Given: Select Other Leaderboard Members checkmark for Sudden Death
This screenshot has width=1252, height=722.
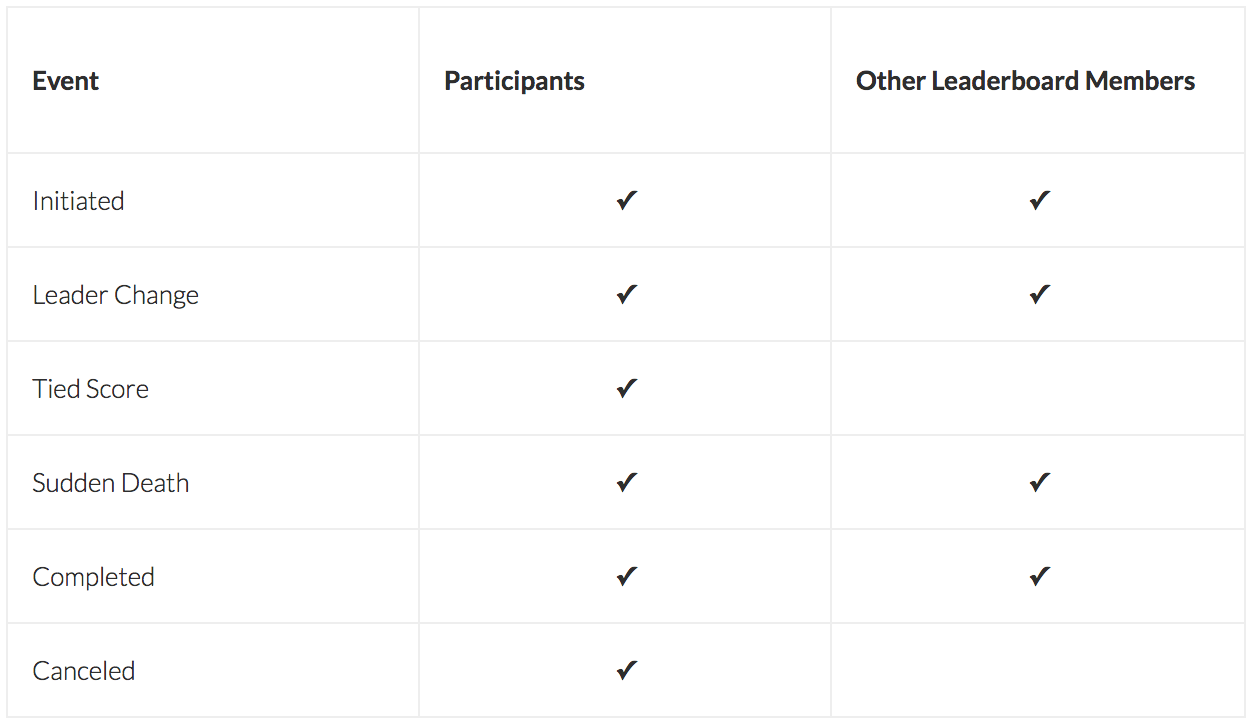Looking at the screenshot, I should point(1039,483).
